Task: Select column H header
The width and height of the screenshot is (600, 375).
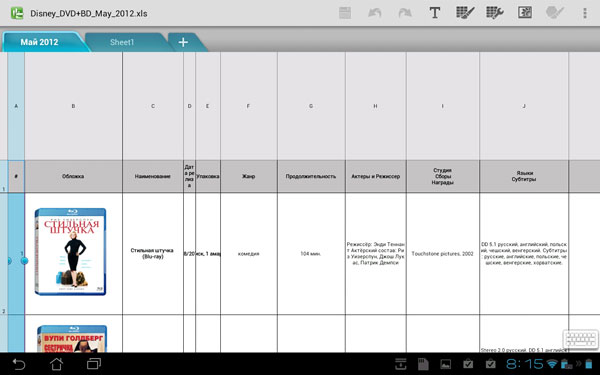Action: pyautogui.click(x=376, y=106)
